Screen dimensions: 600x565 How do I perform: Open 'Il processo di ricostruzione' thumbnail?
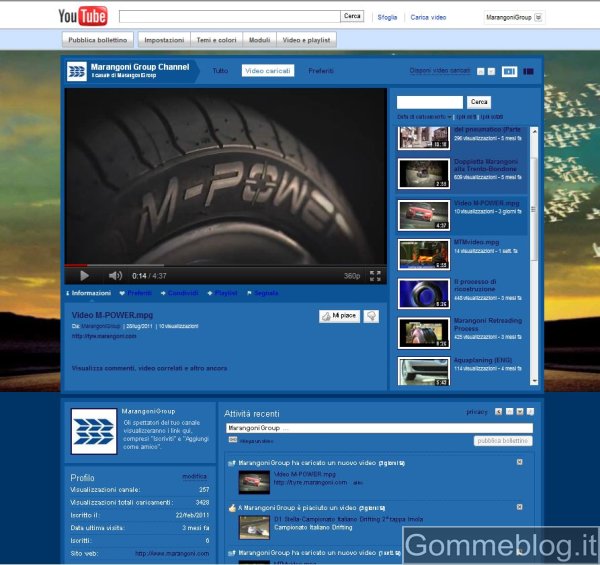pos(424,294)
